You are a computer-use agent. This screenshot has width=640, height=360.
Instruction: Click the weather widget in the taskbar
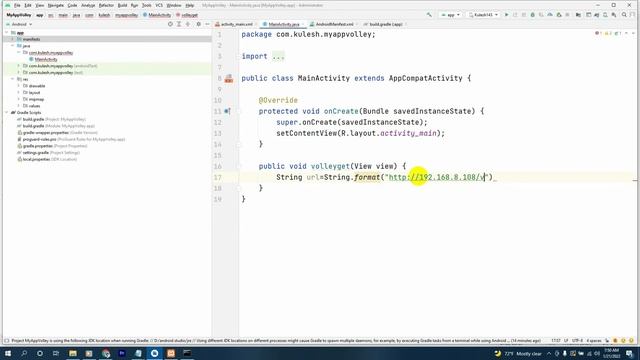pos(518,353)
